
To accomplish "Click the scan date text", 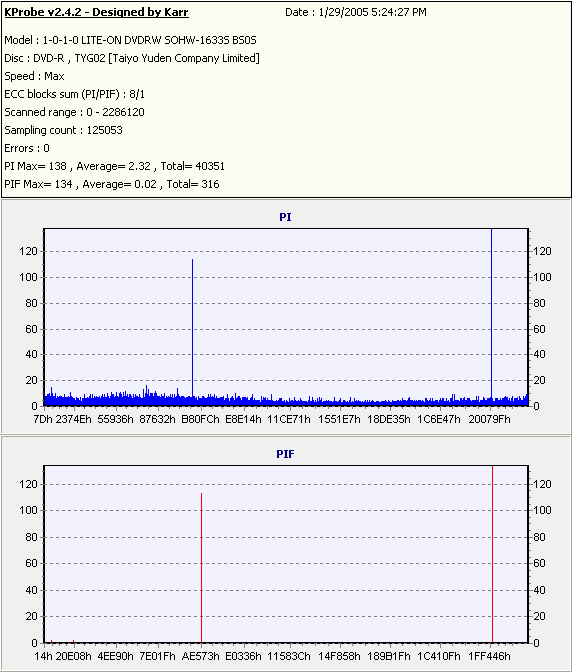I will 356,12.
